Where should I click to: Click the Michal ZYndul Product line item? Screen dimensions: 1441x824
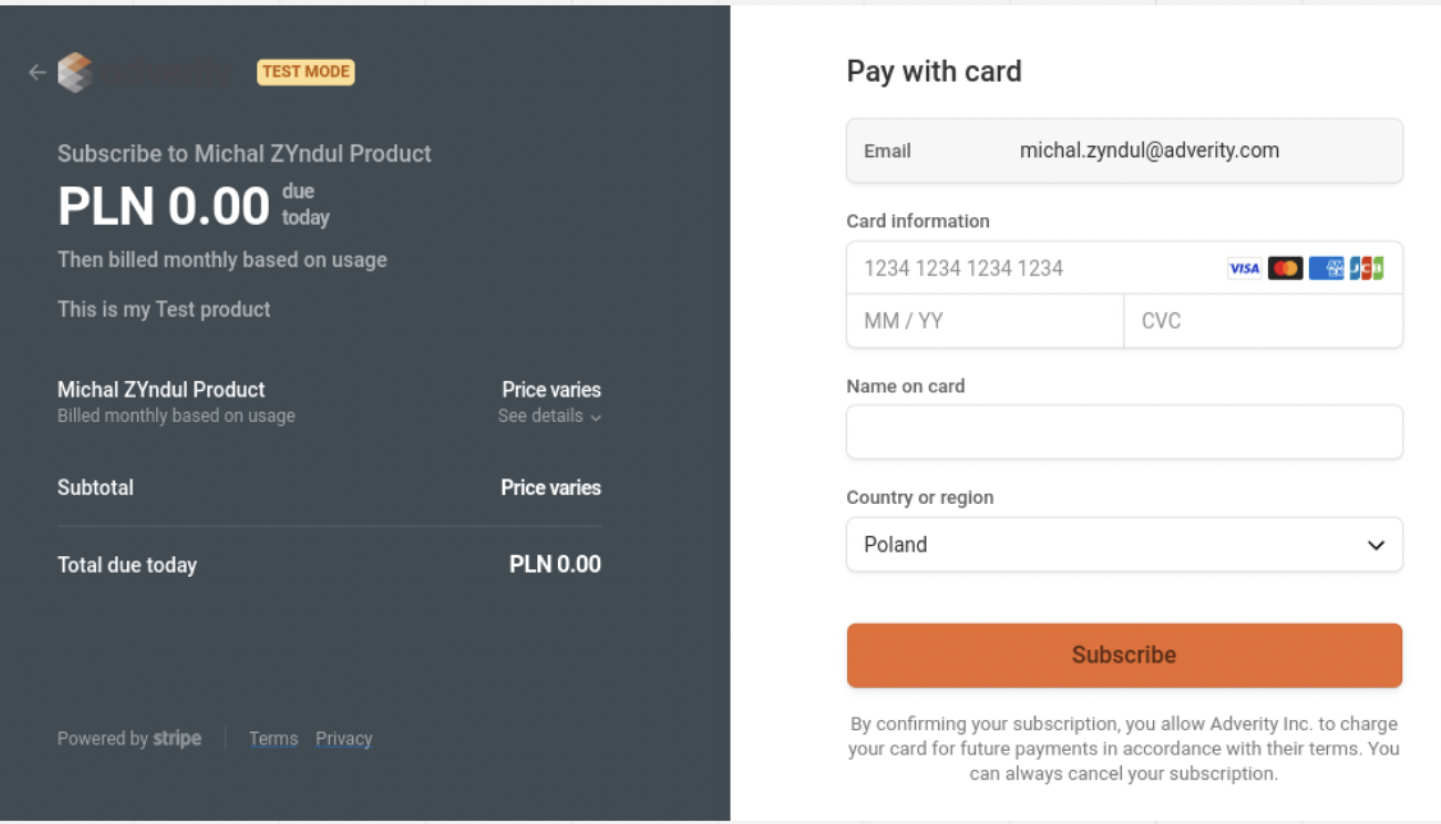161,390
